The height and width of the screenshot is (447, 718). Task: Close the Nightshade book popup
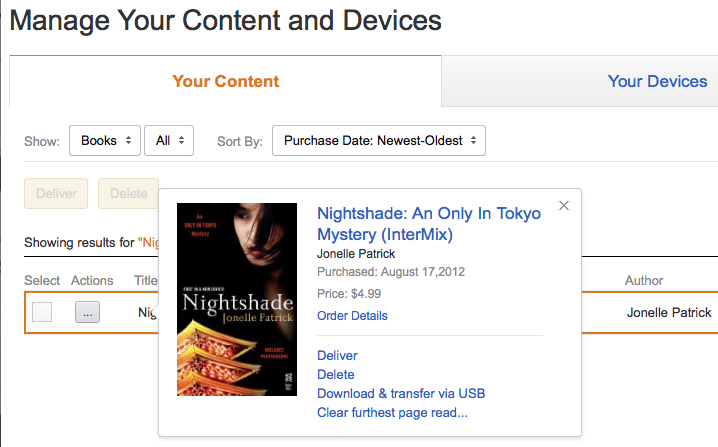[564, 206]
